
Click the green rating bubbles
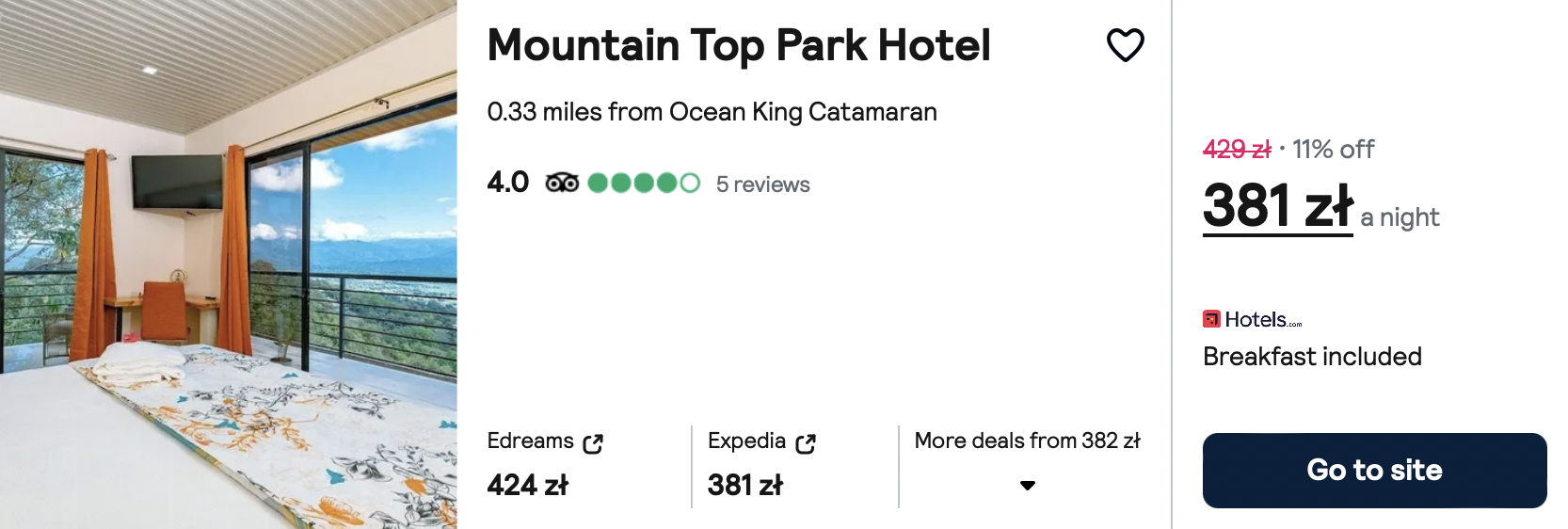pos(644,183)
